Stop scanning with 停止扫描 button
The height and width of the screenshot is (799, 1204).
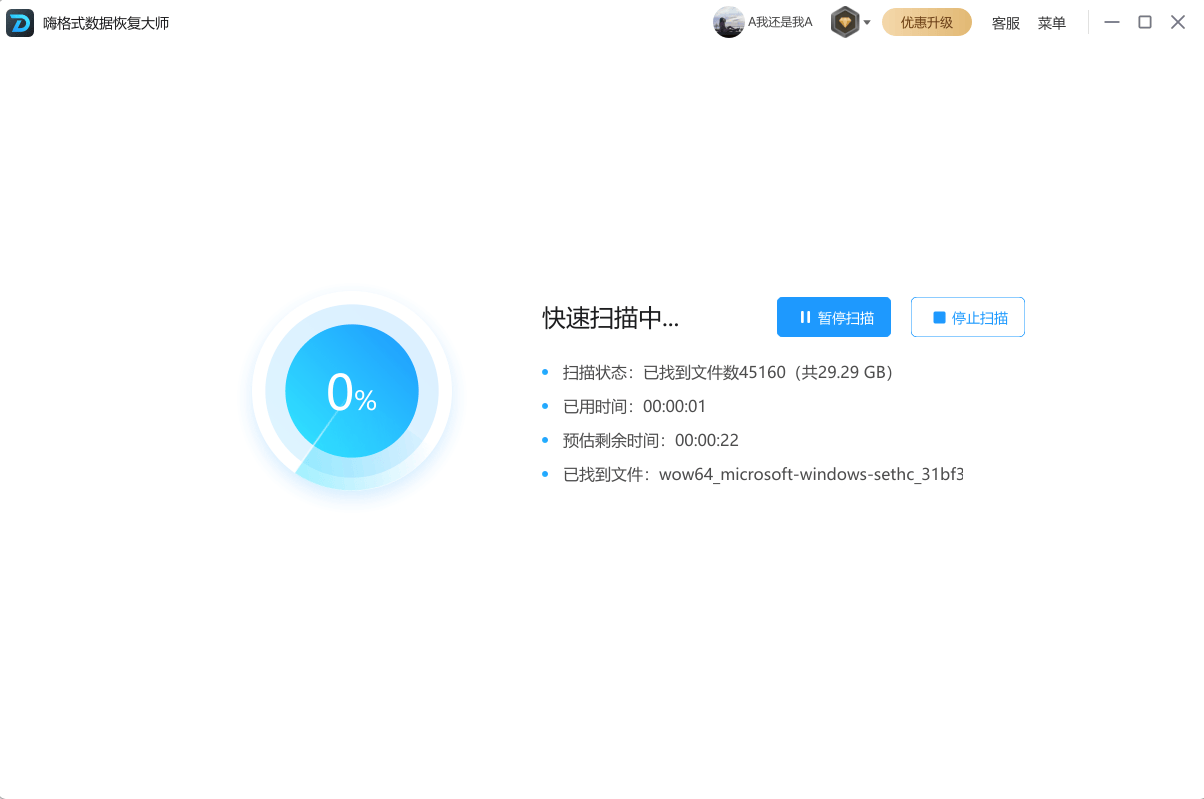967,316
